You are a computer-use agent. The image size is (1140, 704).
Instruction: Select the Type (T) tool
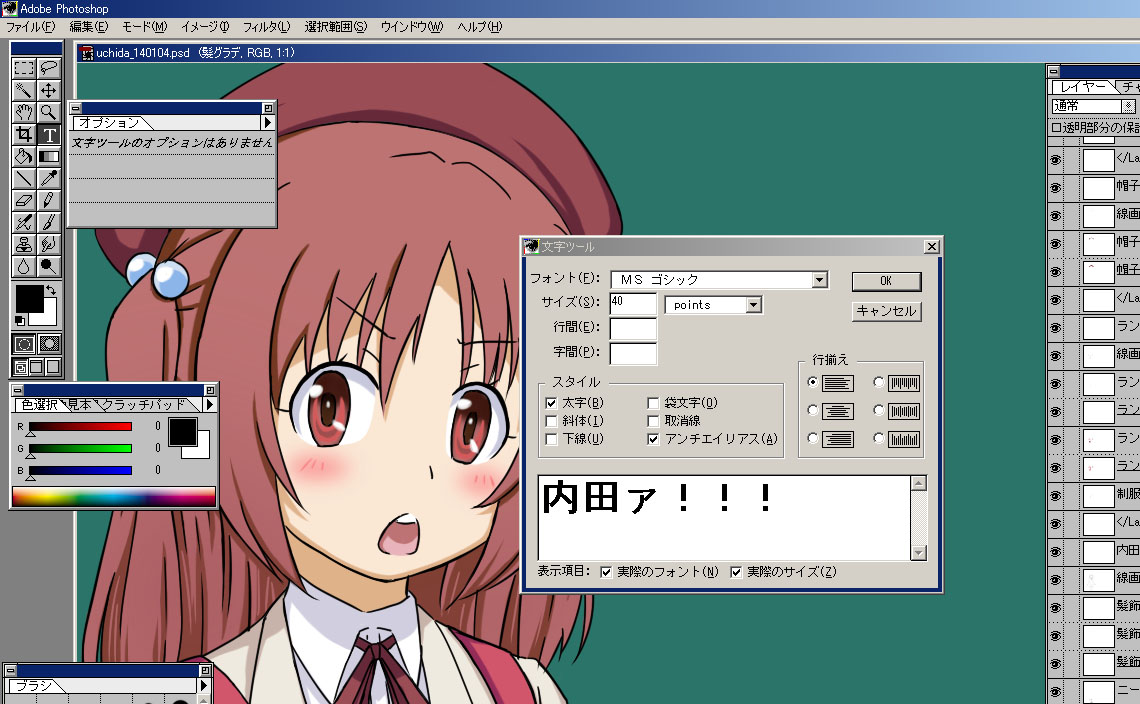click(x=49, y=135)
